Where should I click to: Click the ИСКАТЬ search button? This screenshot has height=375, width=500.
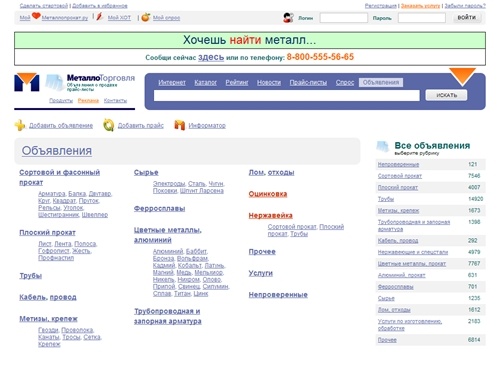tap(446, 95)
